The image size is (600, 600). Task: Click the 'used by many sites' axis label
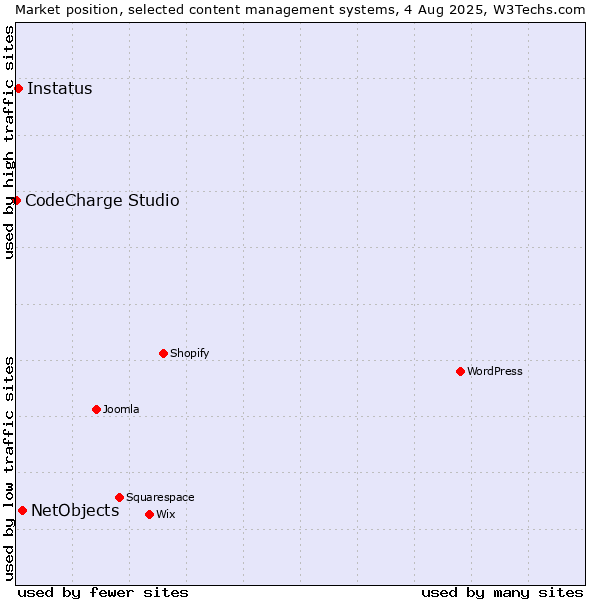(x=502, y=593)
